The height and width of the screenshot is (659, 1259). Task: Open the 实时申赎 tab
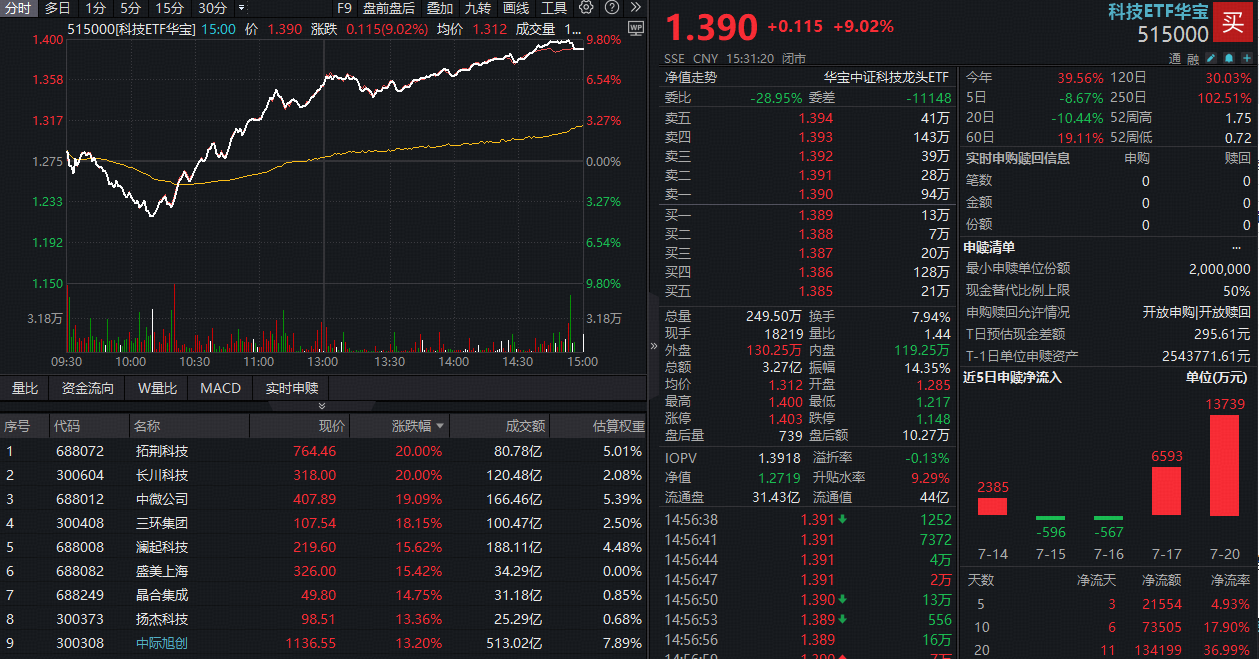291,388
